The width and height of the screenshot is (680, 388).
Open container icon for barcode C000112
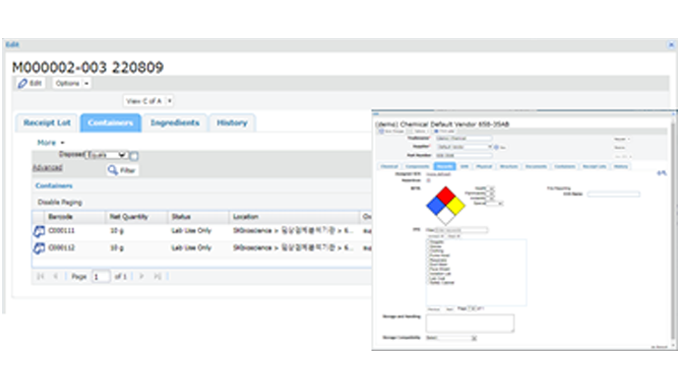(39, 248)
